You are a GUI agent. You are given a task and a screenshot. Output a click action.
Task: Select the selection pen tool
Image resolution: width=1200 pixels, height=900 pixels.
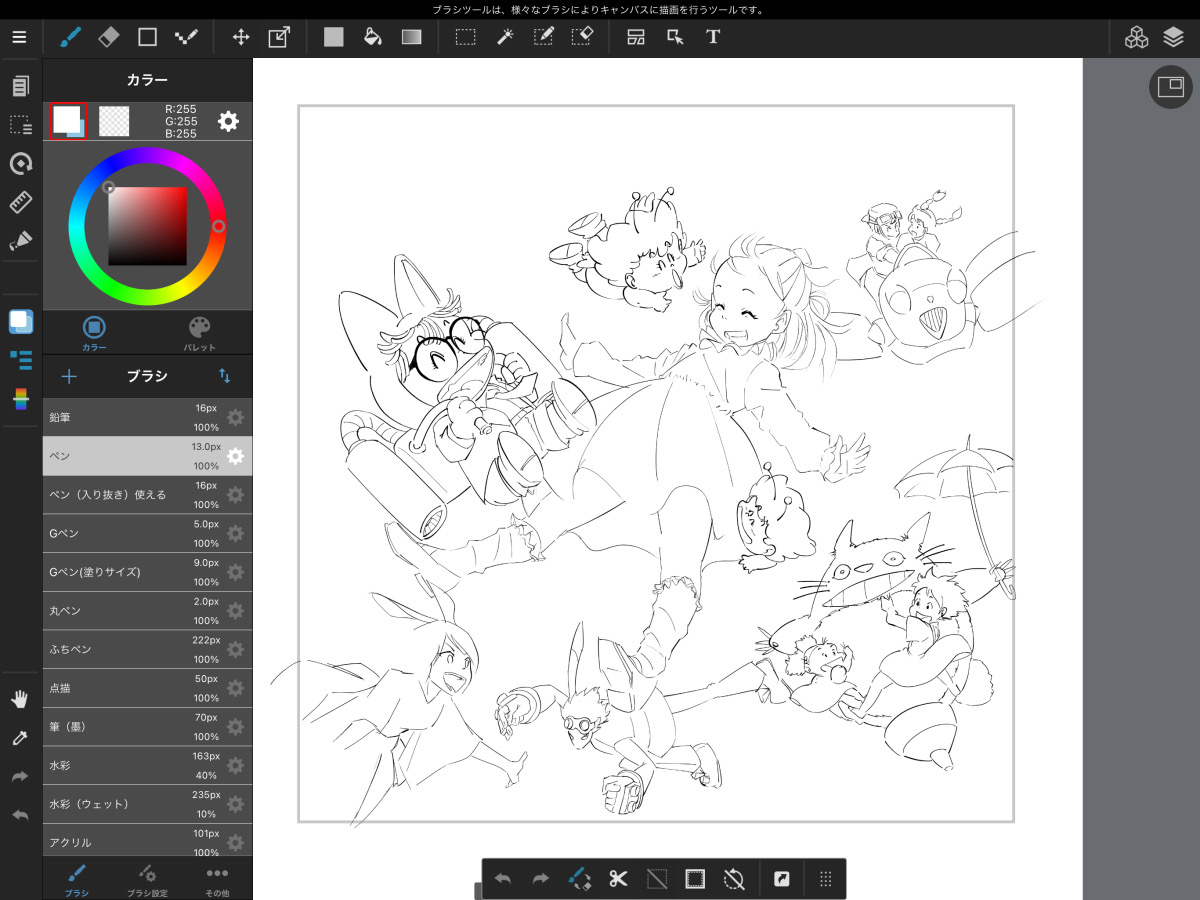[x=544, y=37]
